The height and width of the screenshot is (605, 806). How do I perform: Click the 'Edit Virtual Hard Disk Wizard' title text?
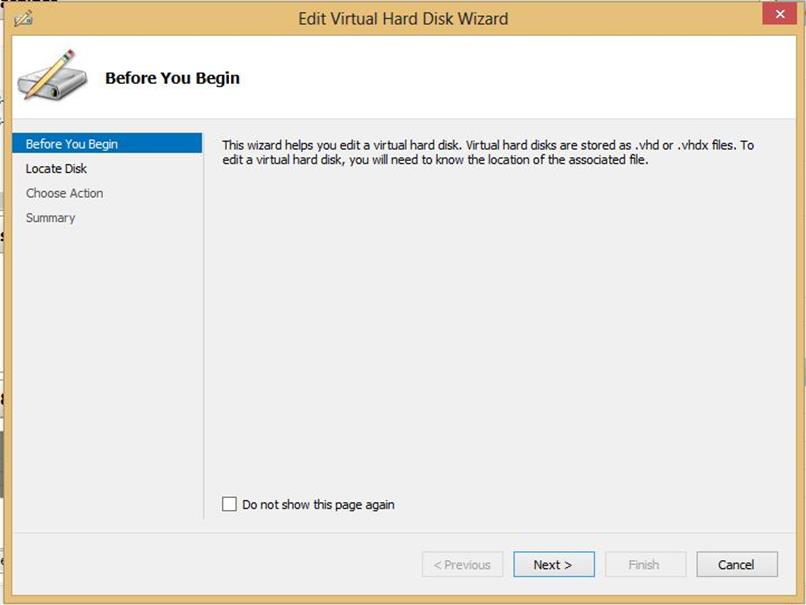[x=403, y=19]
